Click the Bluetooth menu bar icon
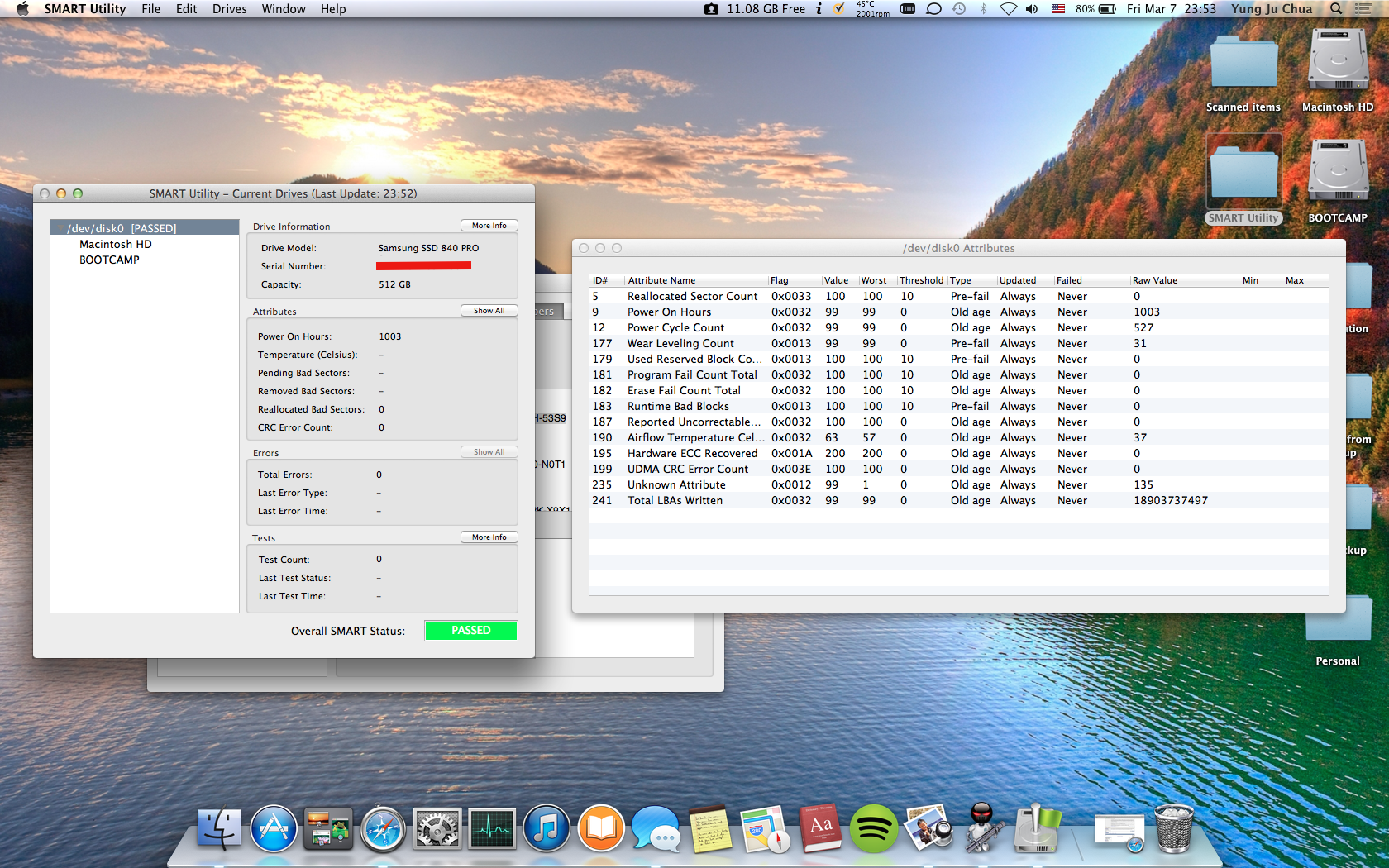 (983, 9)
